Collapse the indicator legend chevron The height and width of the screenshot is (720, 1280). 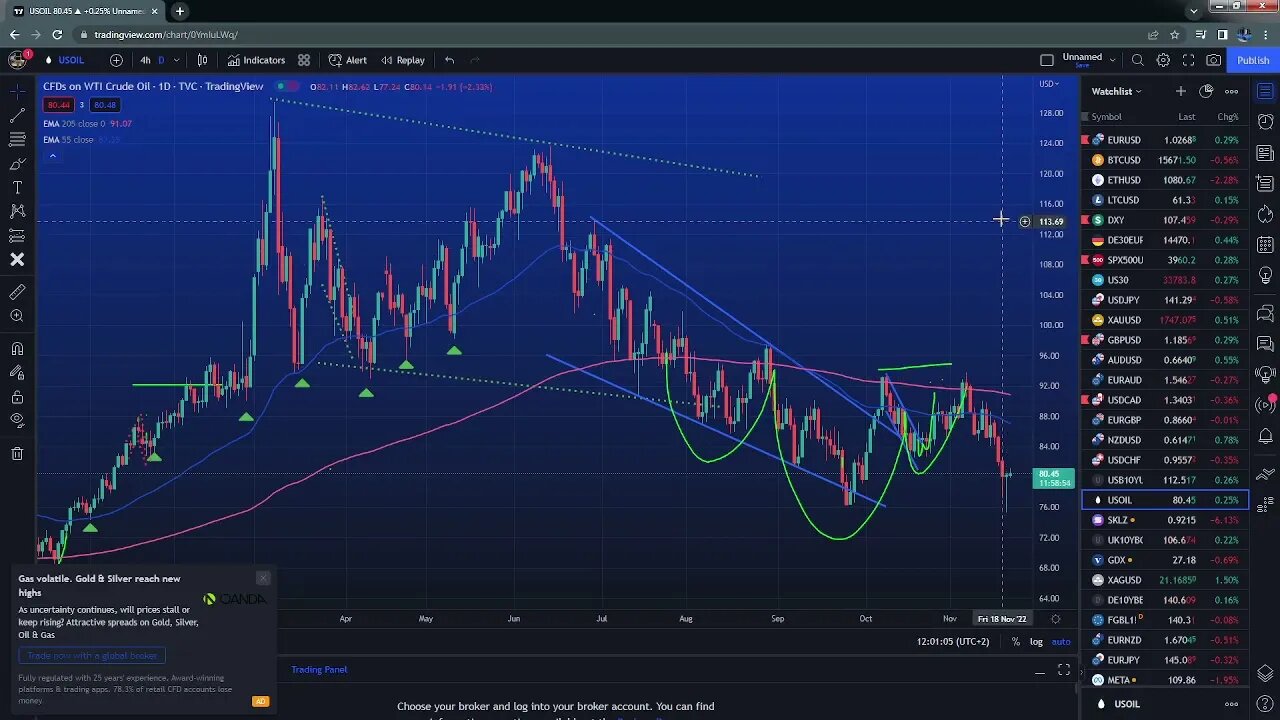coord(52,155)
